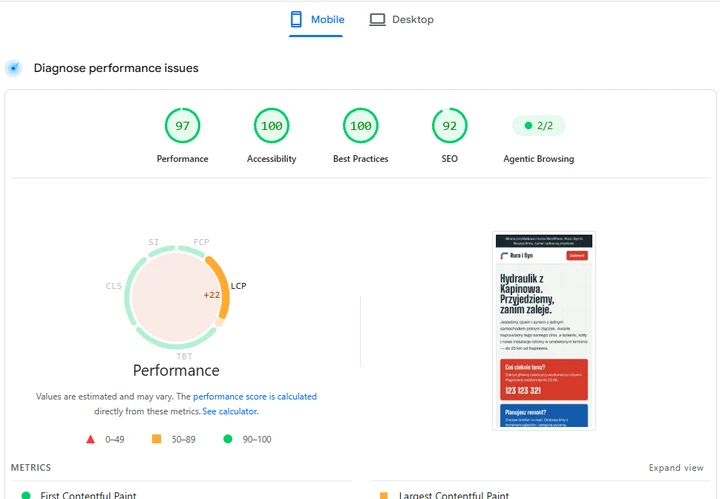Image resolution: width=720 pixels, height=499 pixels.
Task: Click the Largest Contentful Paint metric
Action: point(454,495)
